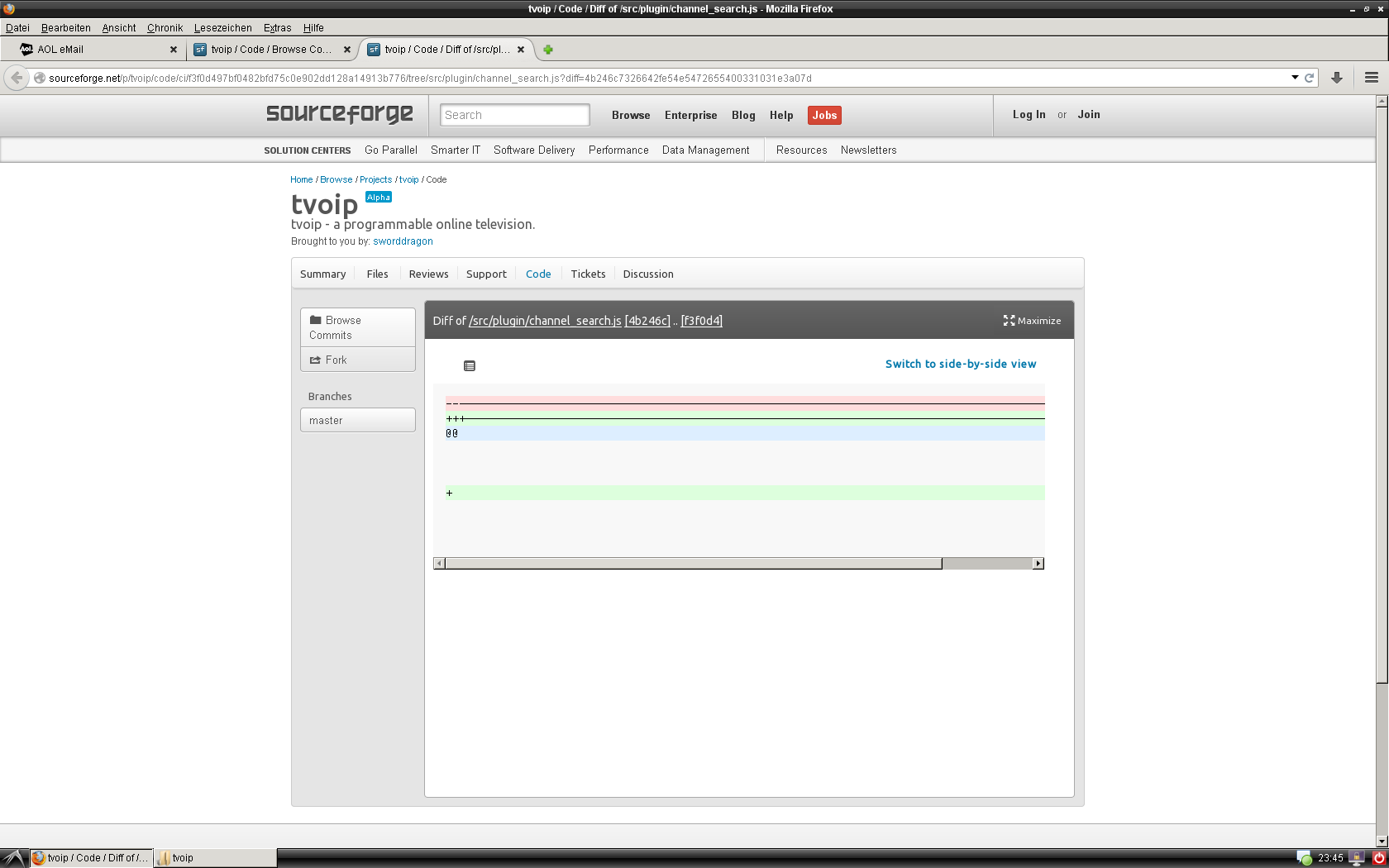Click the new tab plus icon
This screenshot has height=868, width=1389.
[547, 50]
